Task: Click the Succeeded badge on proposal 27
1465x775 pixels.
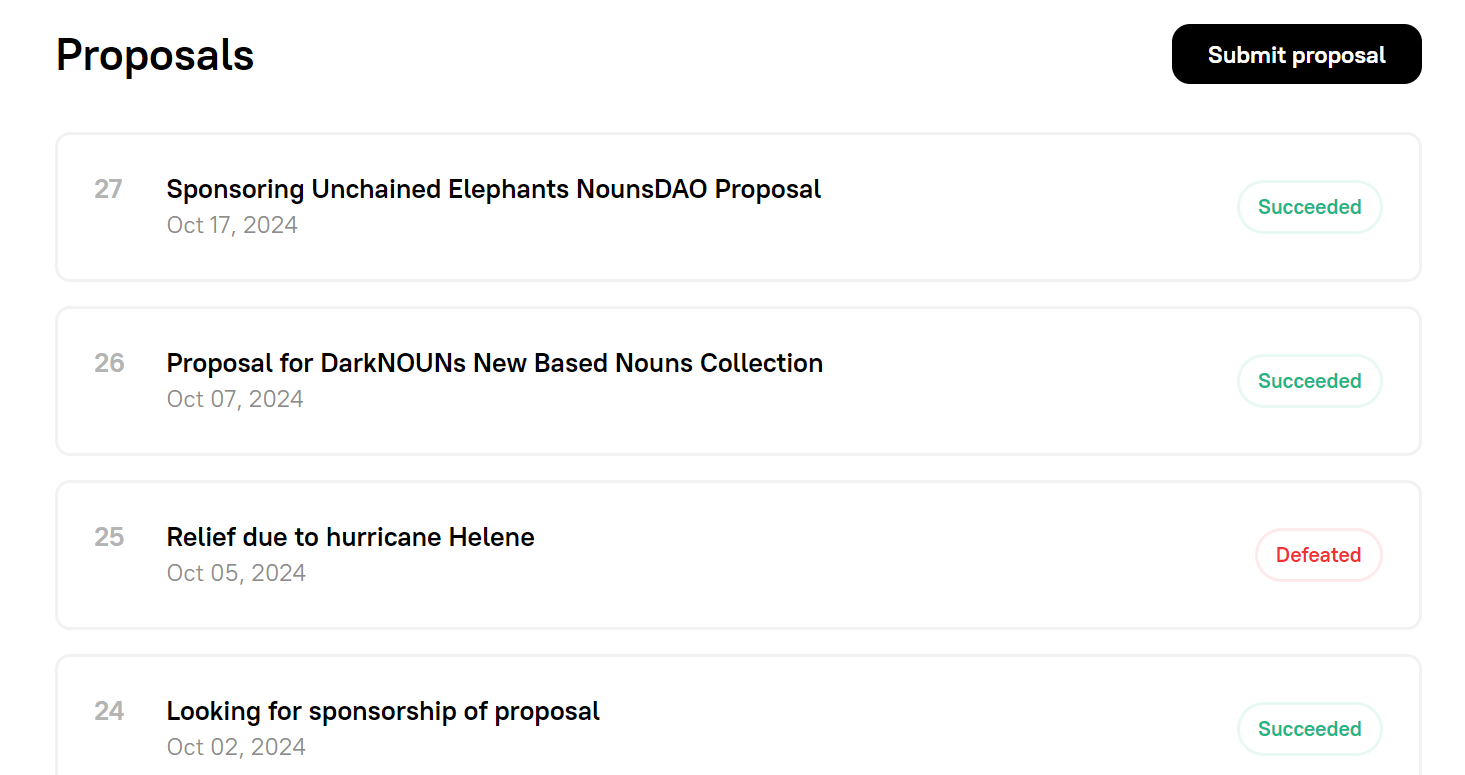Action: point(1309,207)
